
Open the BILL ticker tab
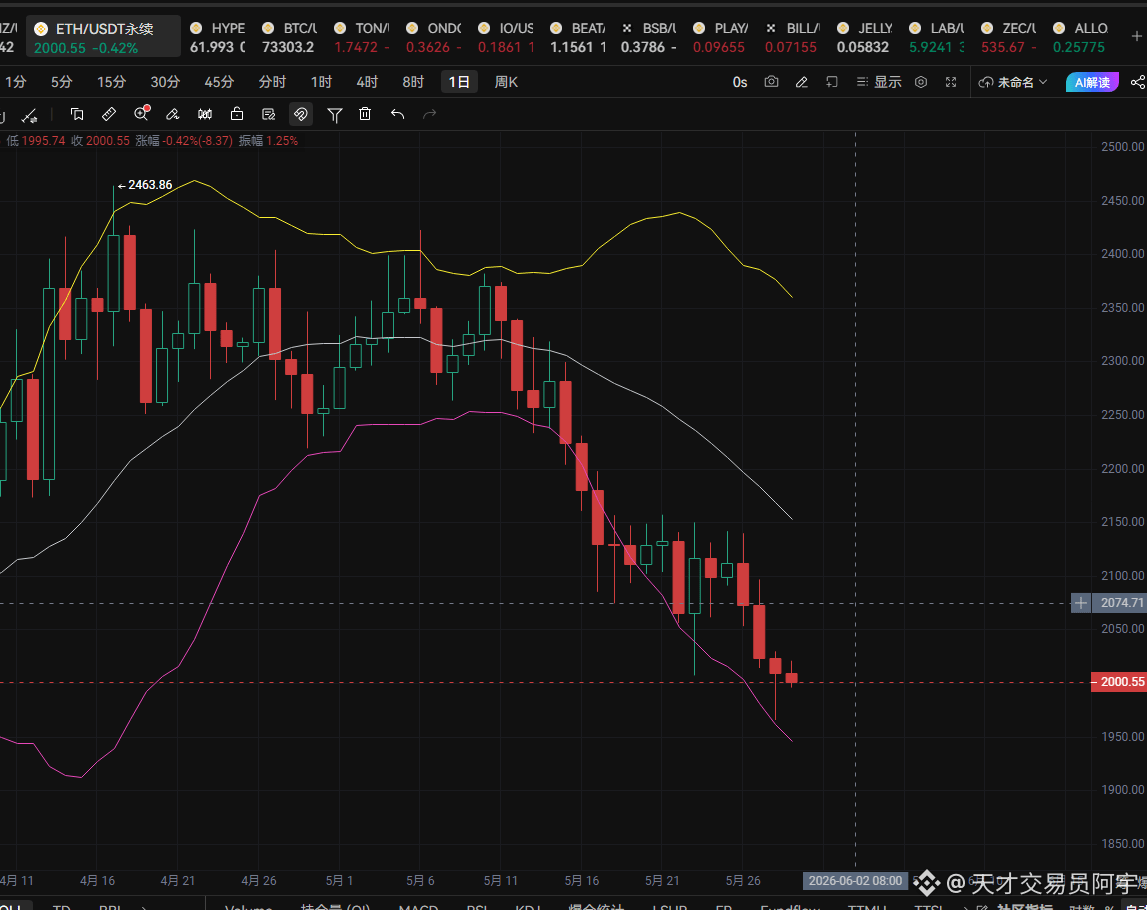(x=792, y=37)
